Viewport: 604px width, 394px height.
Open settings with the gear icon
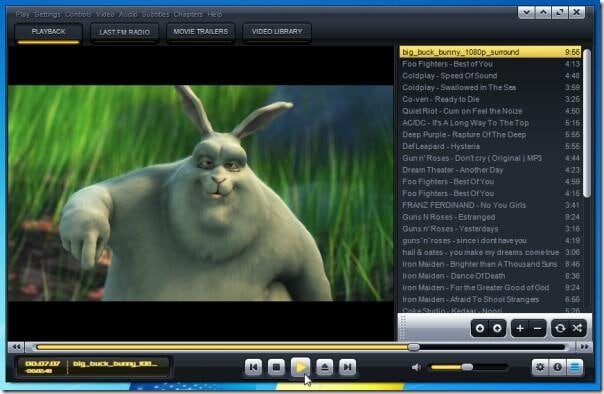tap(540, 367)
